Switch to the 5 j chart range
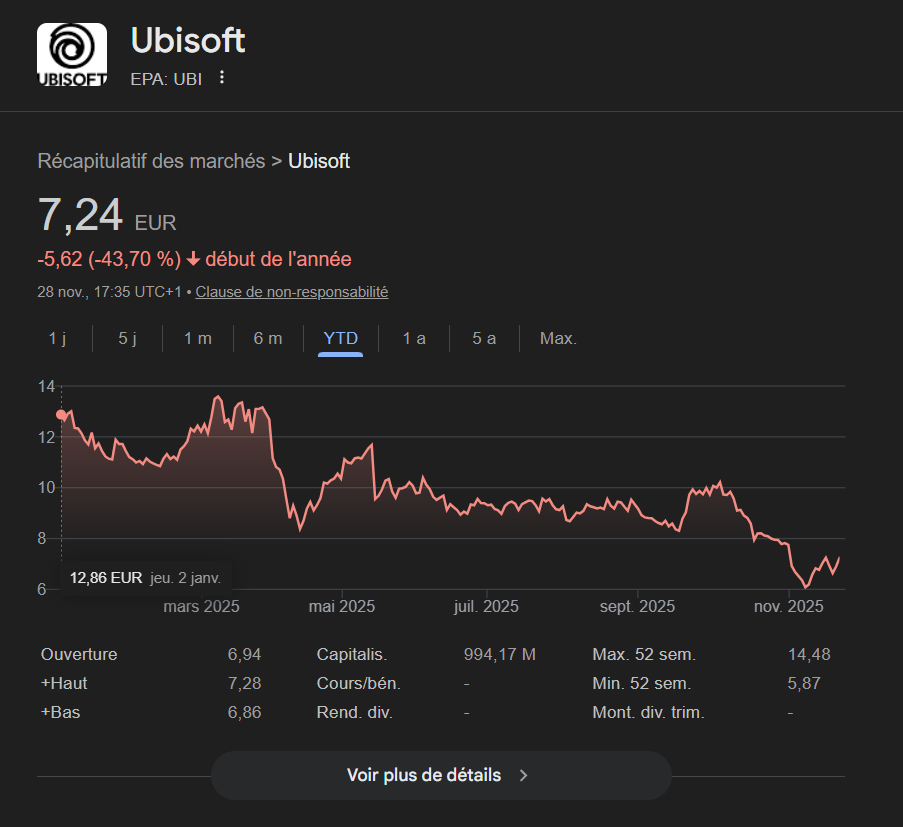Screen dimensions: 903x827 127,338
